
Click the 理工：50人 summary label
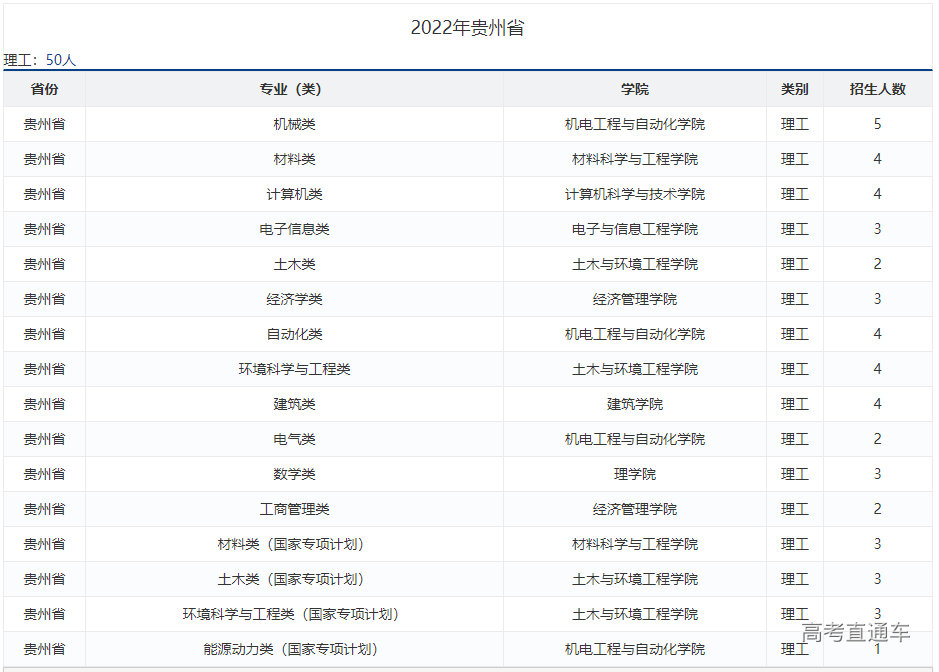click(40, 60)
